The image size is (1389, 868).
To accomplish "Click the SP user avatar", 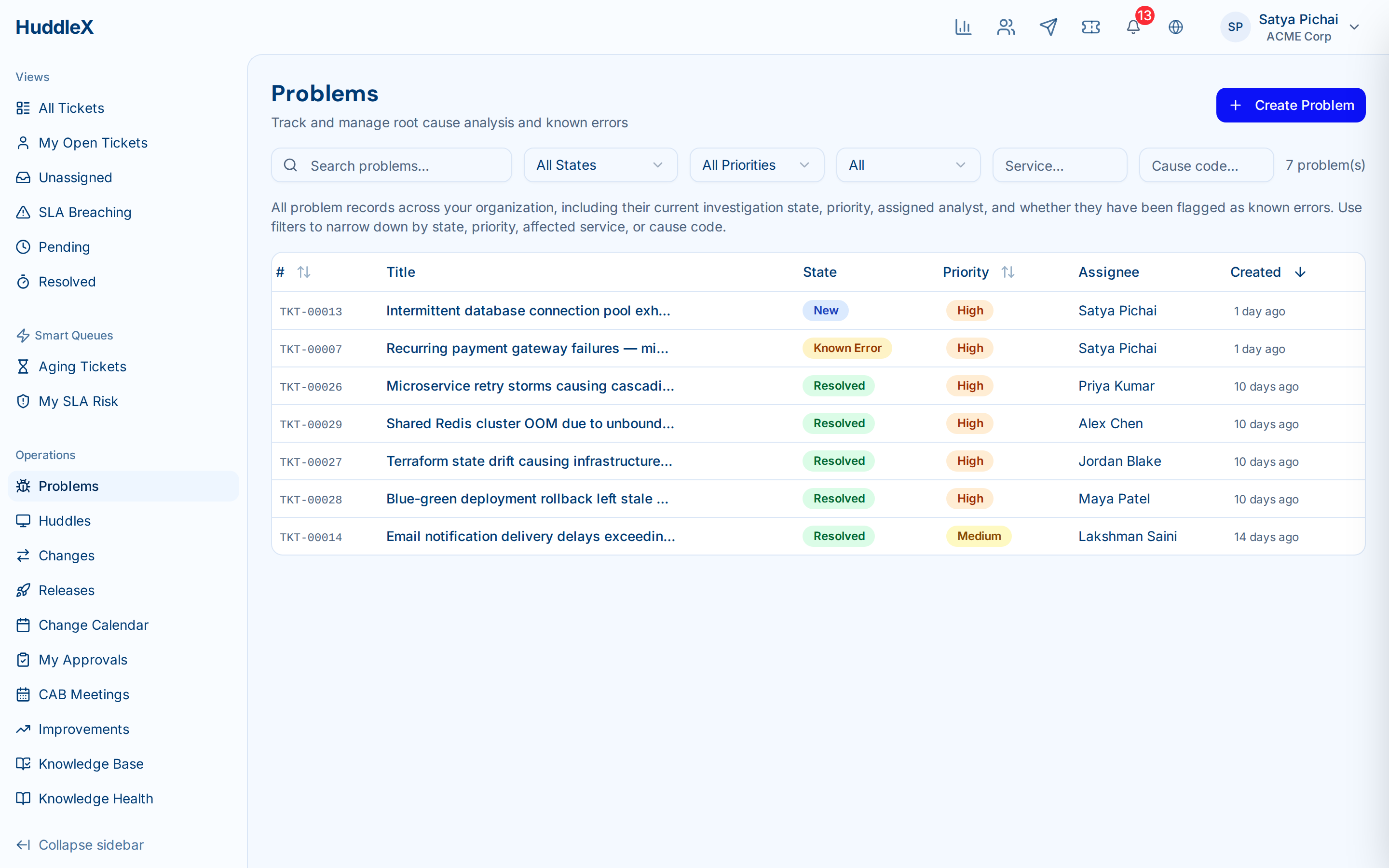I will coord(1235,27).
